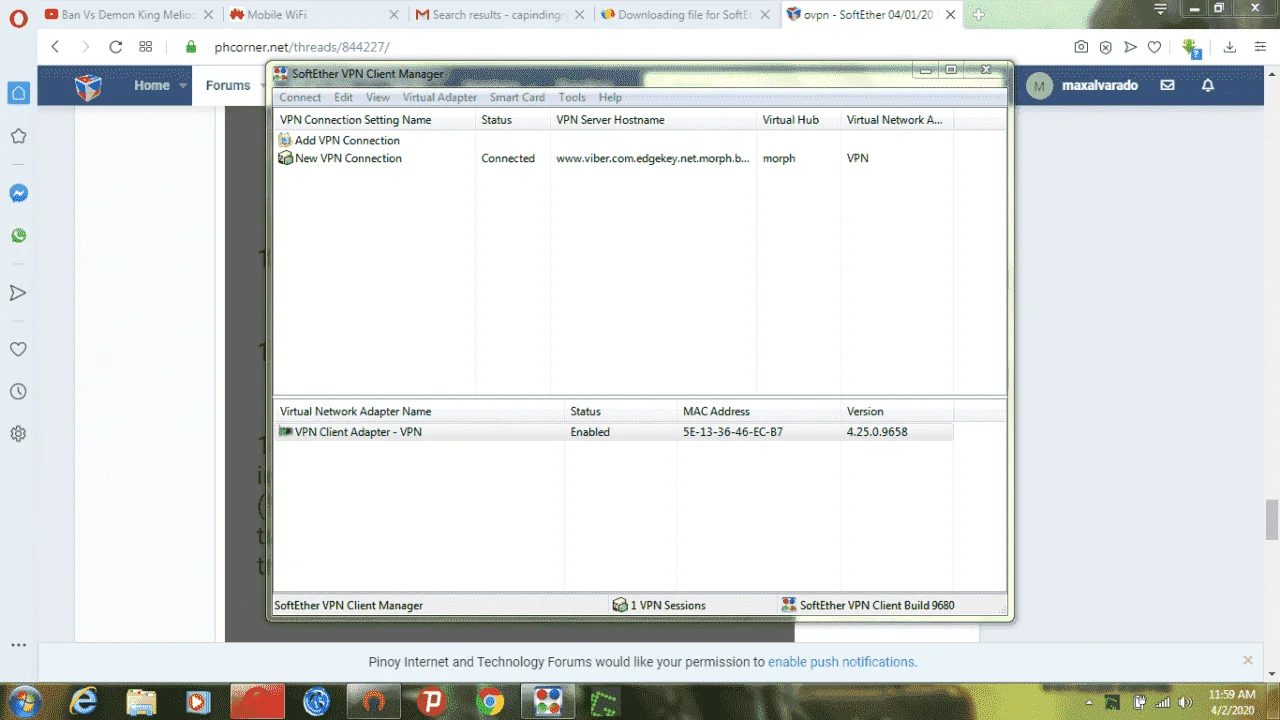Open the Forums navigation link
Screen dimensions: 1280x720
228,86
